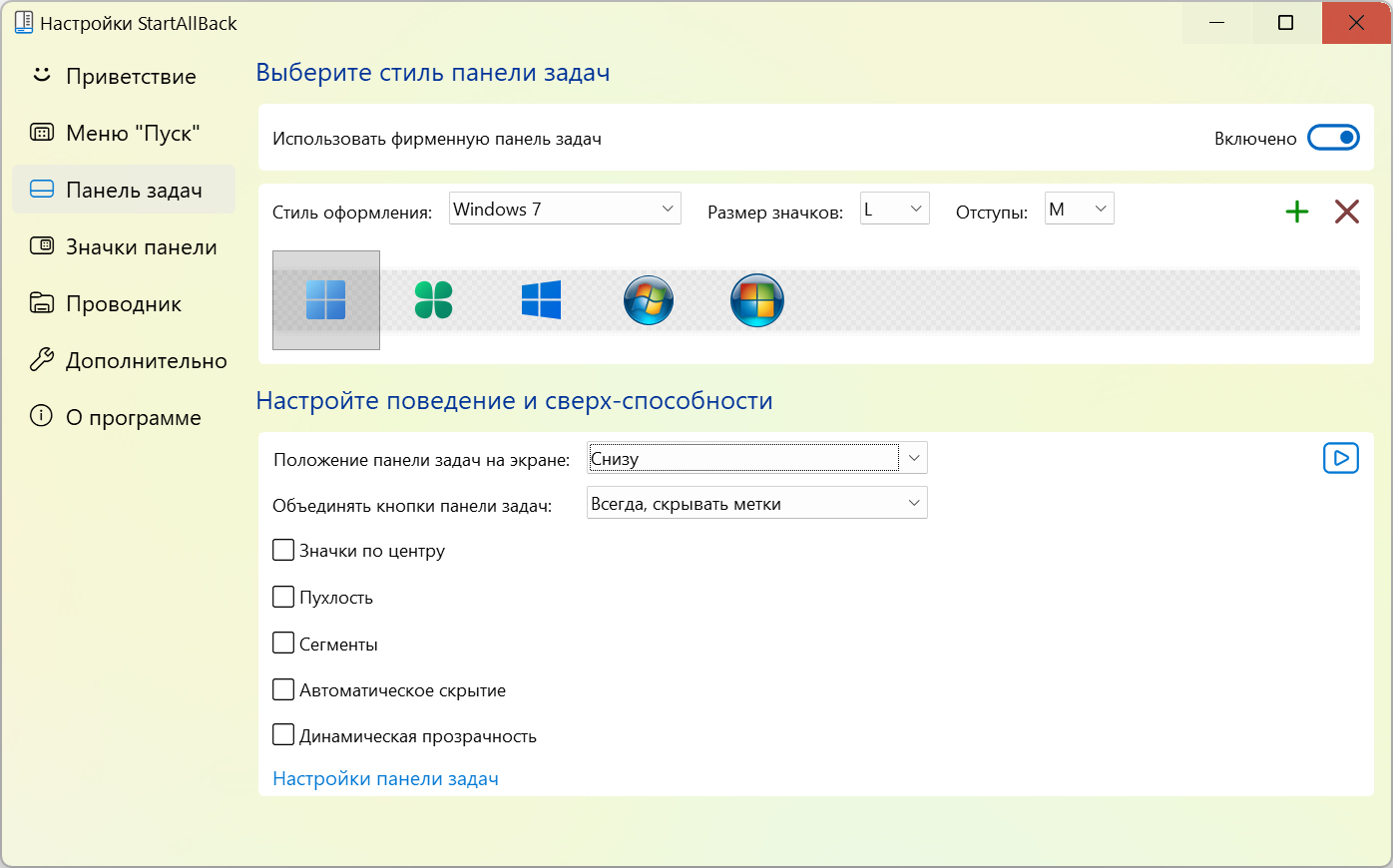Open the 'Стиль оформления' Windows 7 dropdown
This screenshot has height=868, width=1393.
click(x=565, y=209)
